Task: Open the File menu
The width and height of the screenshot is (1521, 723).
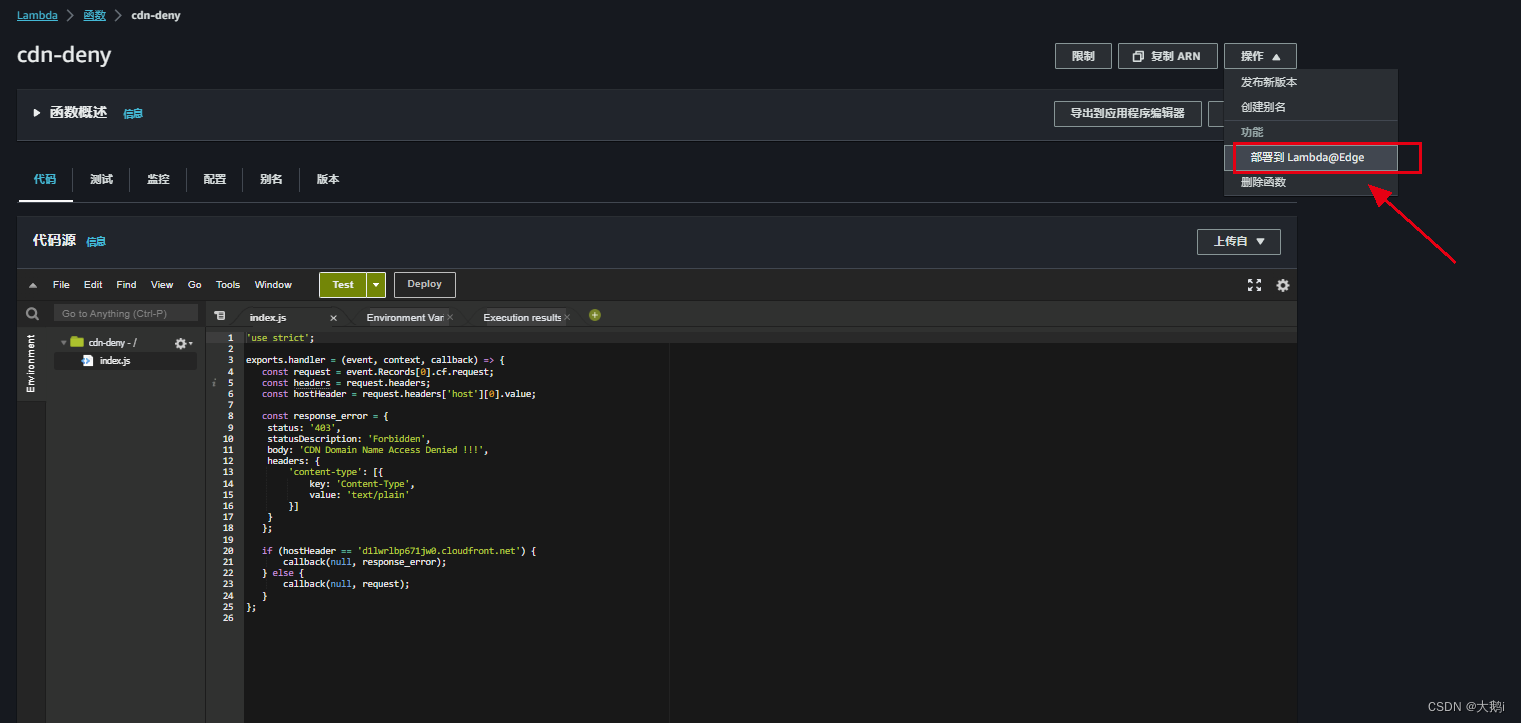Action: [61, 285]
